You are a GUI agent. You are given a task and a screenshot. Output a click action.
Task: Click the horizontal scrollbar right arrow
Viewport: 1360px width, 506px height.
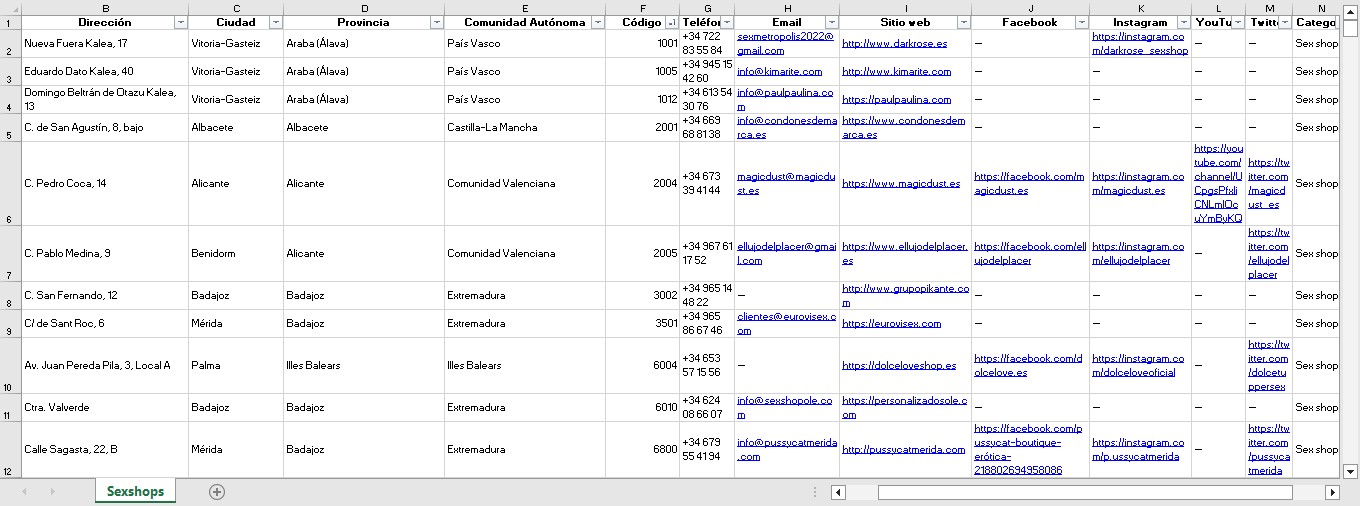point(1332,492)
